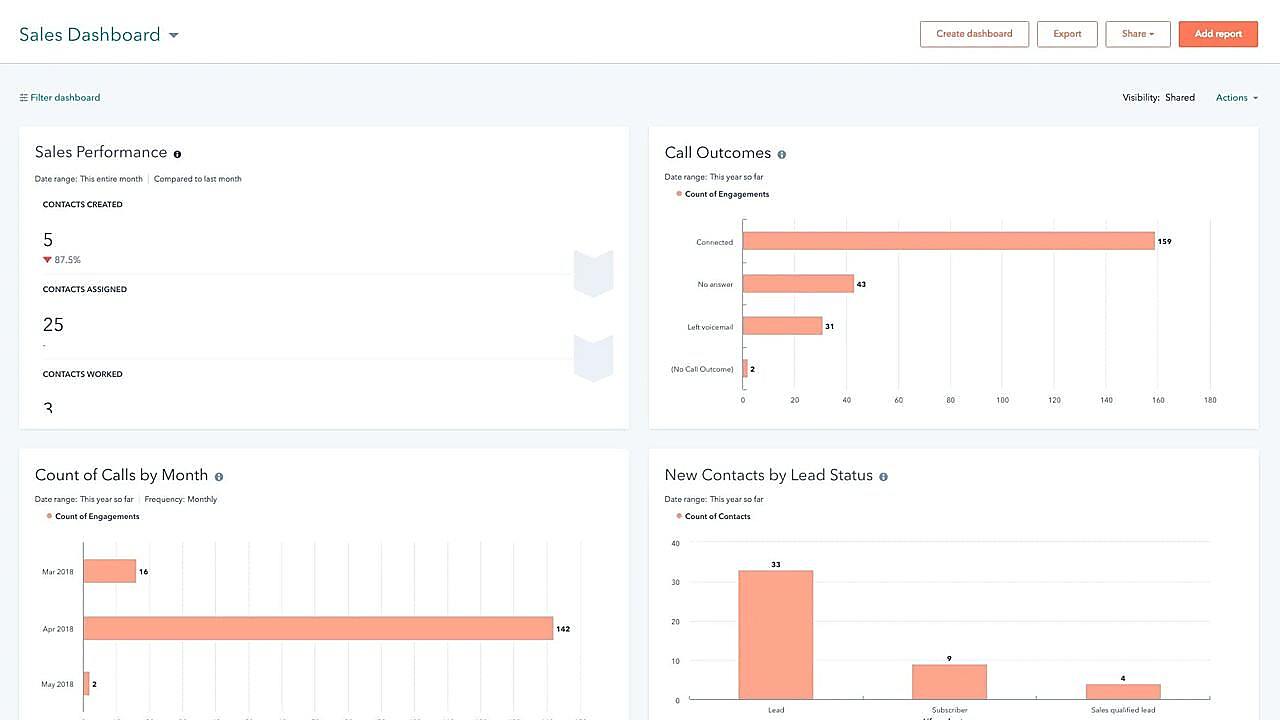Viewport: 1280px width, 720px height.
Task: Click the filter icon beside Filter dashboard
Action: coord(24,98)
